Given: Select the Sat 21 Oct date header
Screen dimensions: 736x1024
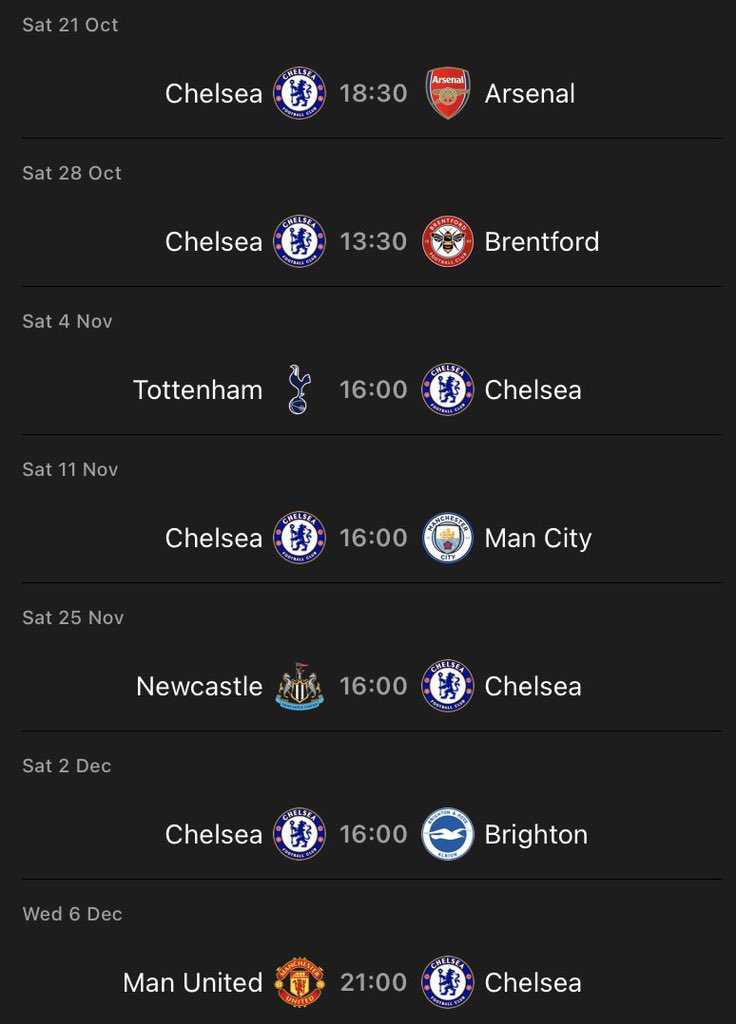Looking at the screenshot, I should point(70,25).
